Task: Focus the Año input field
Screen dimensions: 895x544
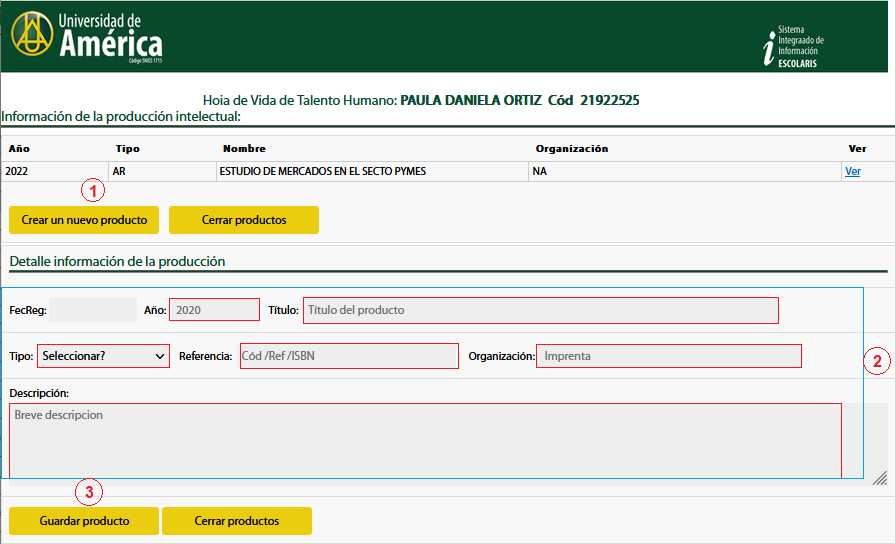Action: pos(214,310)
